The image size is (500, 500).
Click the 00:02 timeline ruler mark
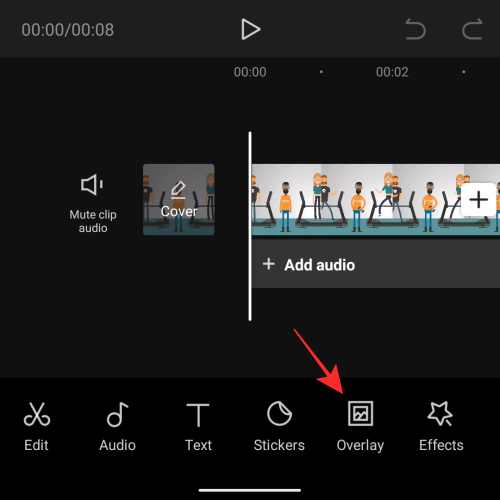click(392, 72)
